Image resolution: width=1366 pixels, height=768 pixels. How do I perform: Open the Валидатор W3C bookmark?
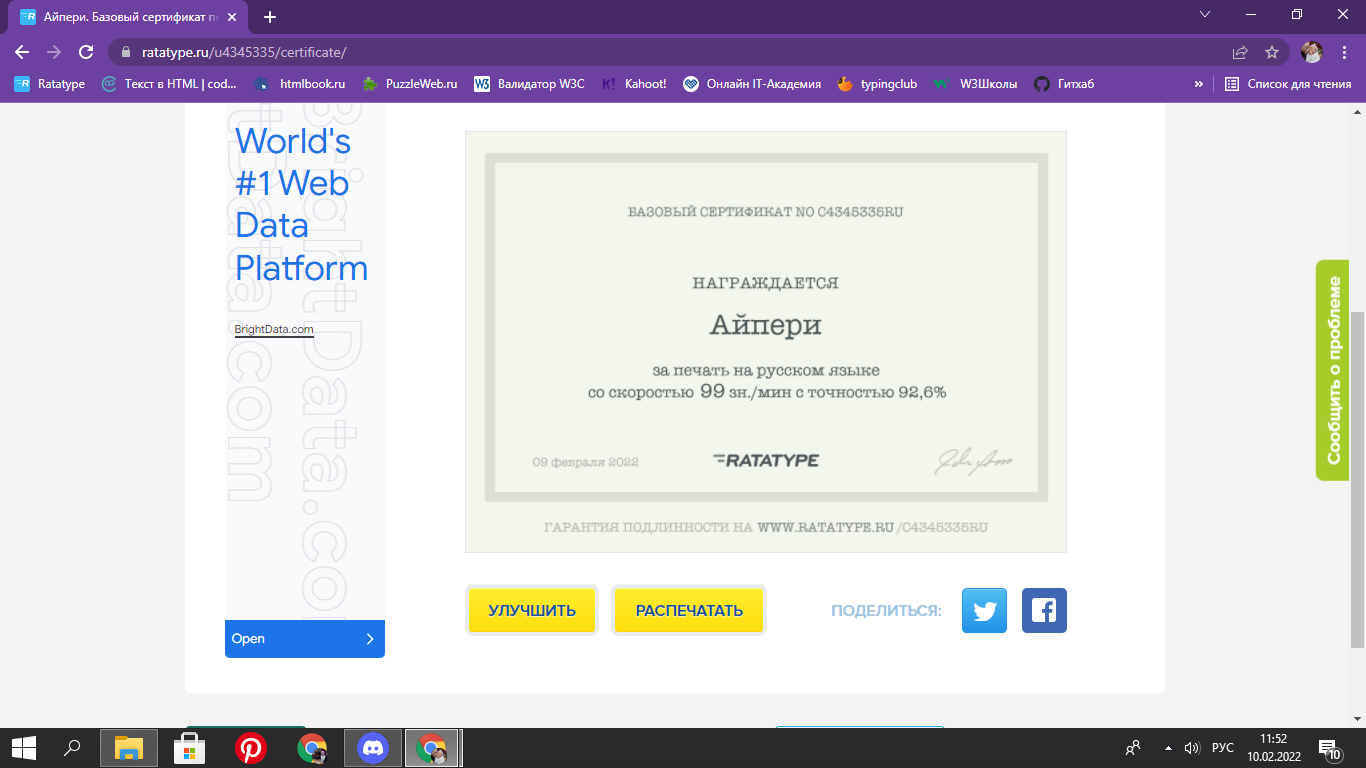click(529, 84)
